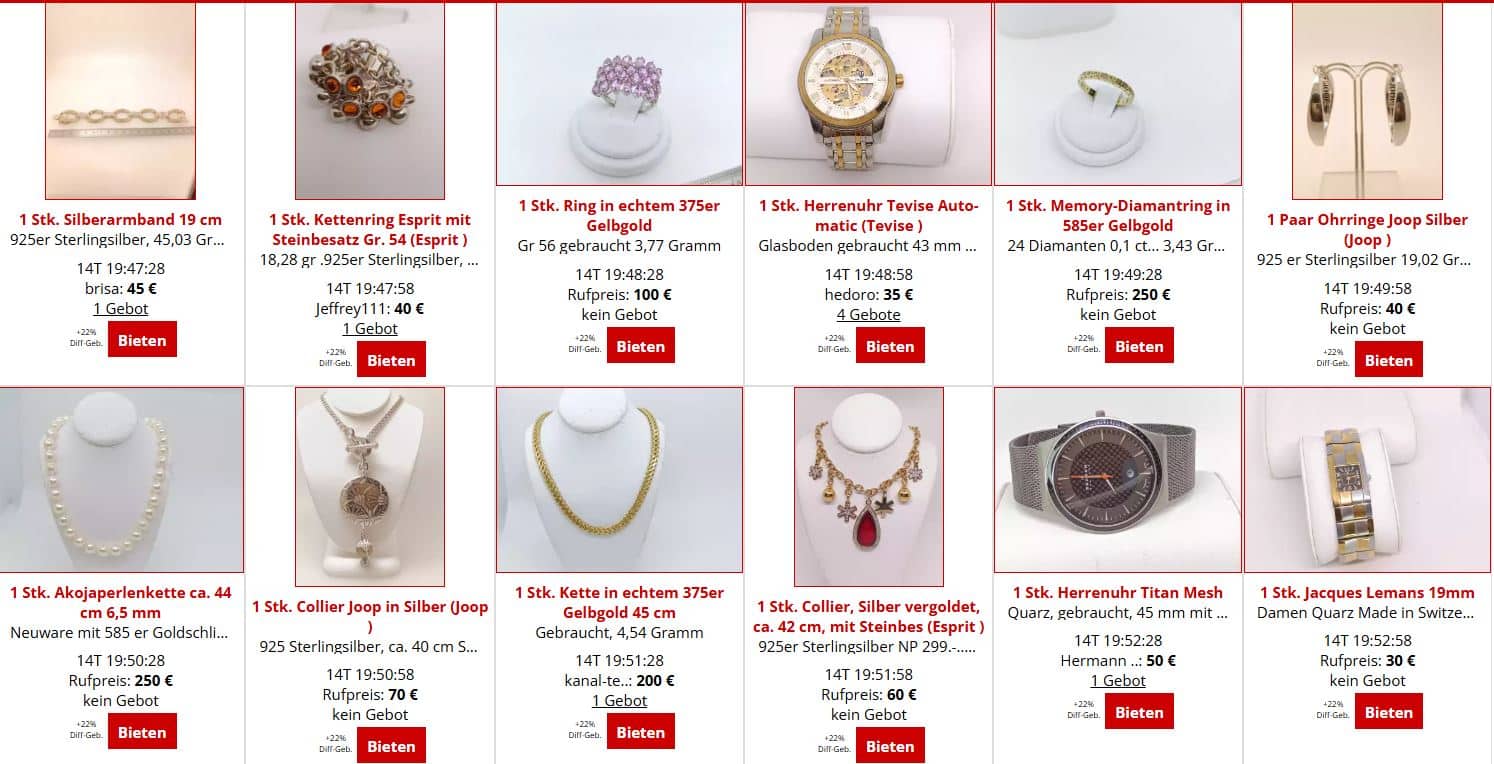Bid on the Memory-Diamantring in Gelbgold
Viewport: 1494px width, 764px height.
click(x=1139, y=345)
